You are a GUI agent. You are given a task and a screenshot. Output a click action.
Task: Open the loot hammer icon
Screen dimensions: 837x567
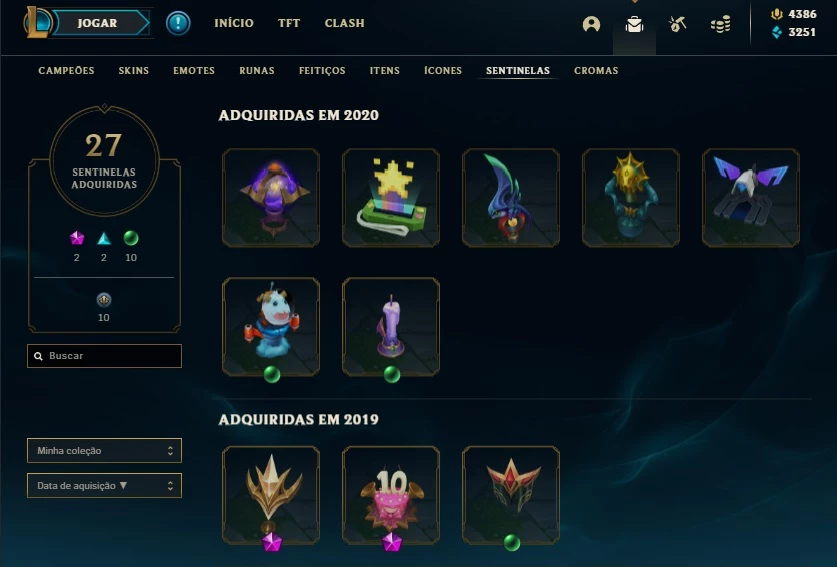677,24
